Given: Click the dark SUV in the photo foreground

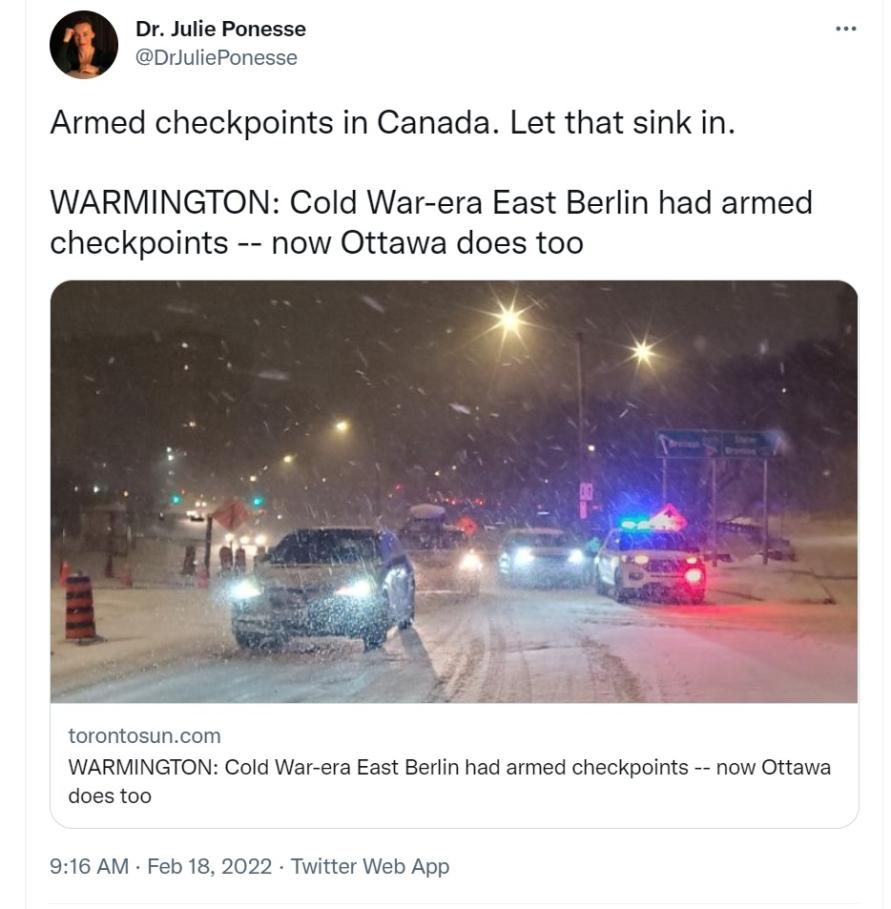Looking at the screenshot, I should [x=323, y=587].
